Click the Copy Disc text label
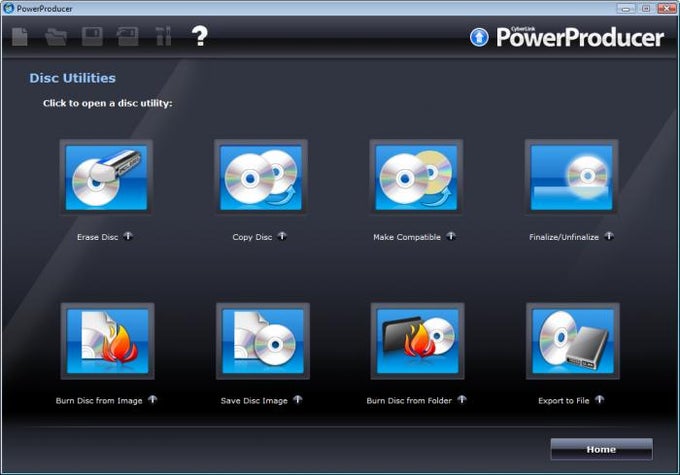 252,237
